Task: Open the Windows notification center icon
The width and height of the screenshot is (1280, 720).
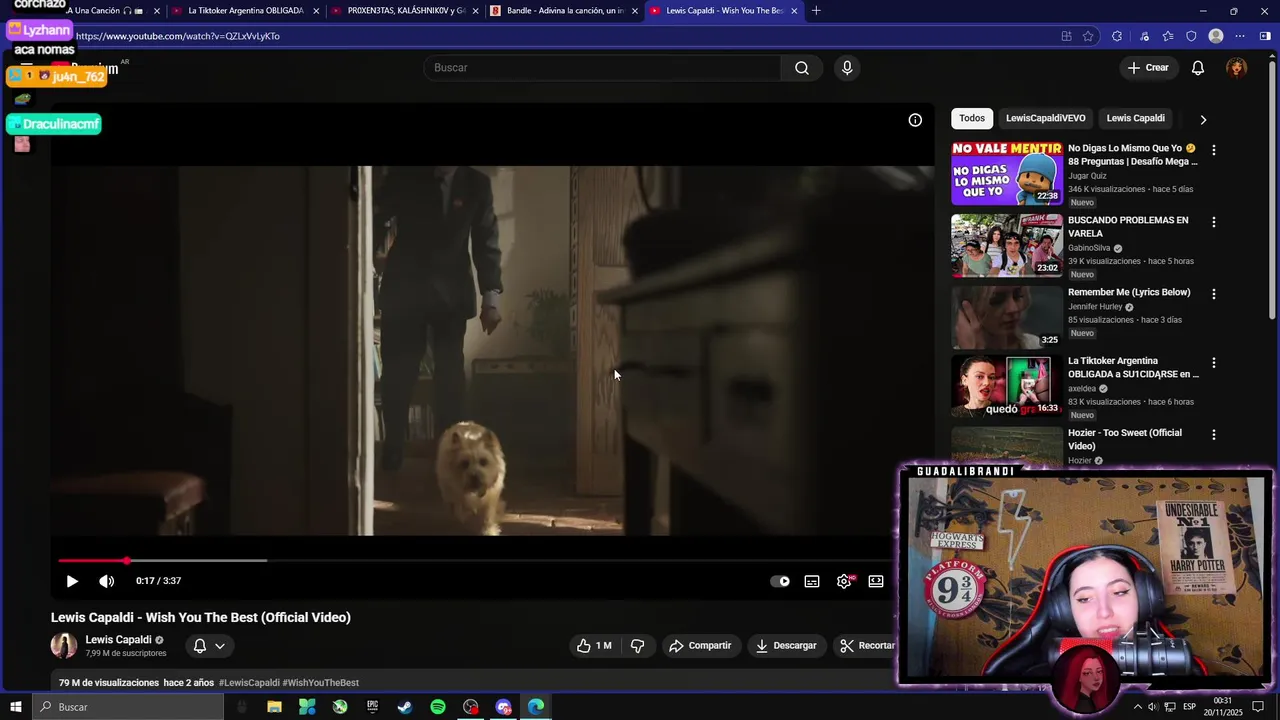Action: point(1258,707)
